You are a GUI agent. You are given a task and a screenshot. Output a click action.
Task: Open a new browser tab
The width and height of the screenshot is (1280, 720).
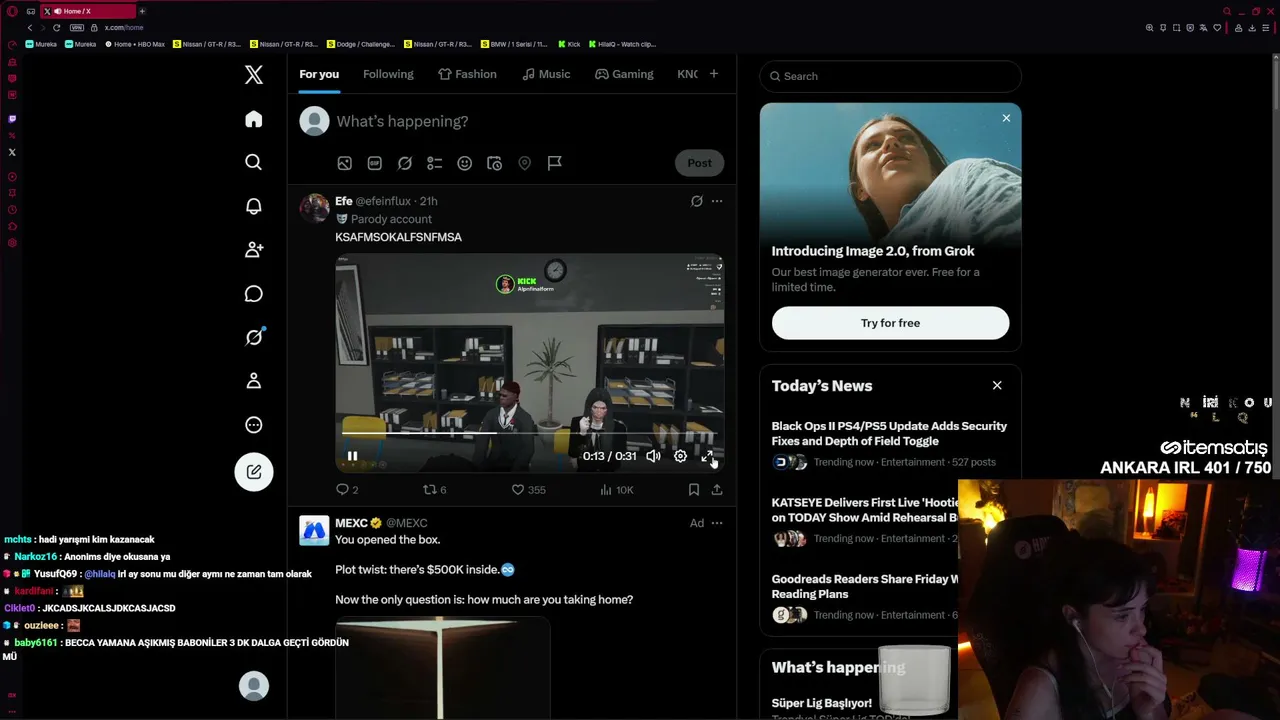[142, 11]
